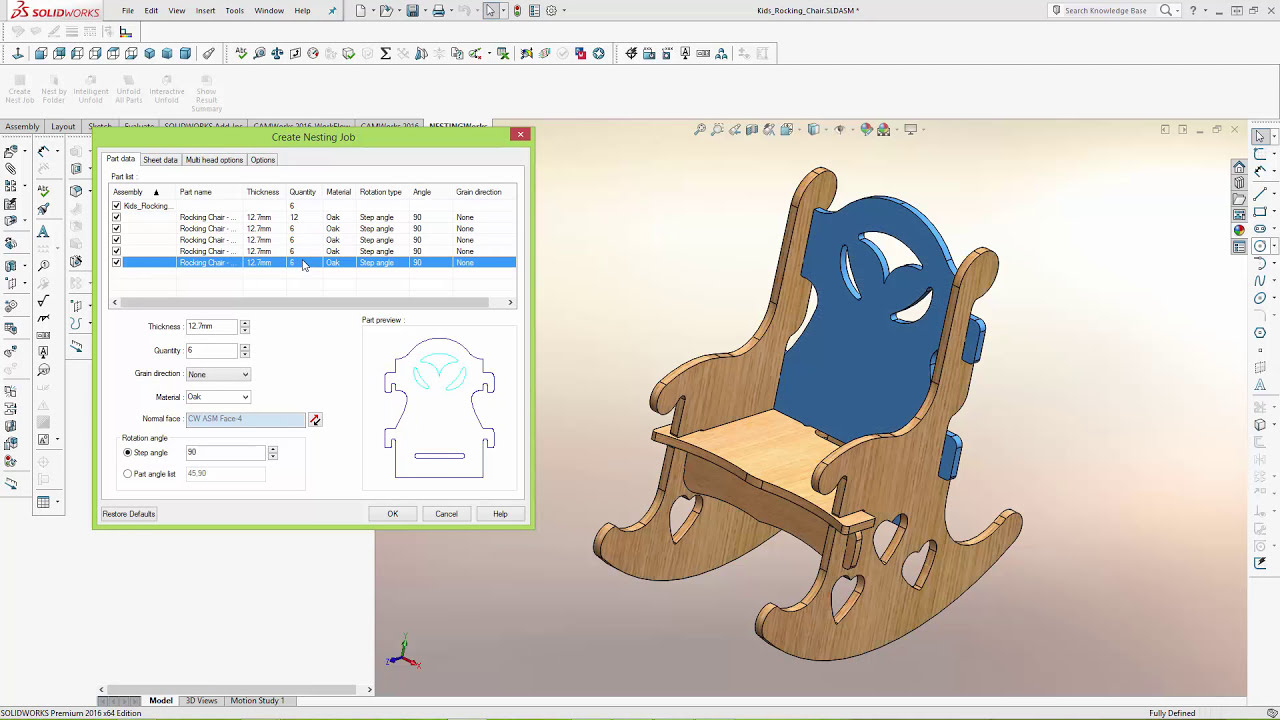Click the insert component anchor icon

click(18, 53)
